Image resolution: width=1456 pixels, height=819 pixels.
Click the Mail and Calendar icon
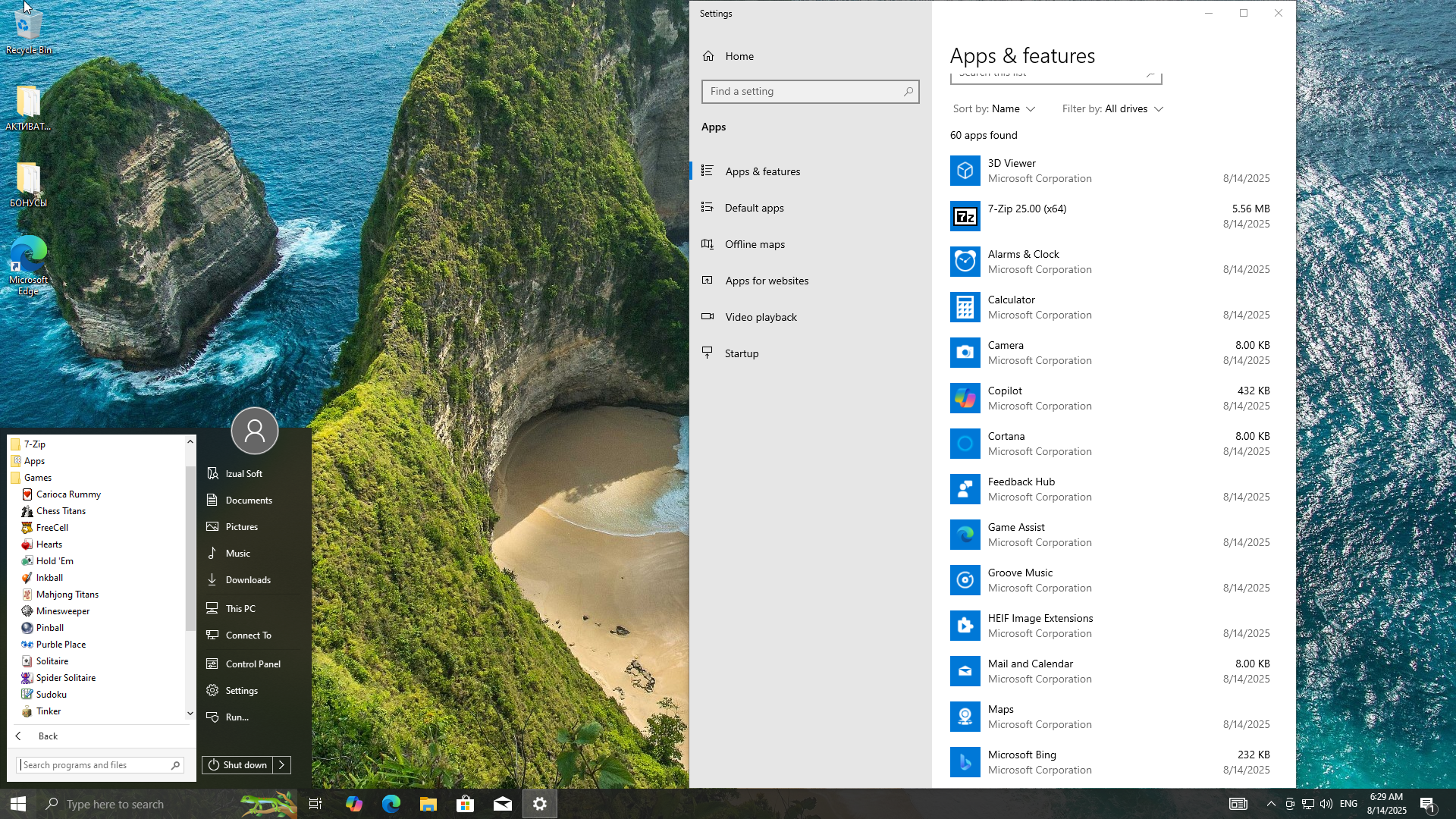pyautogui.click(x=965, y=671)
